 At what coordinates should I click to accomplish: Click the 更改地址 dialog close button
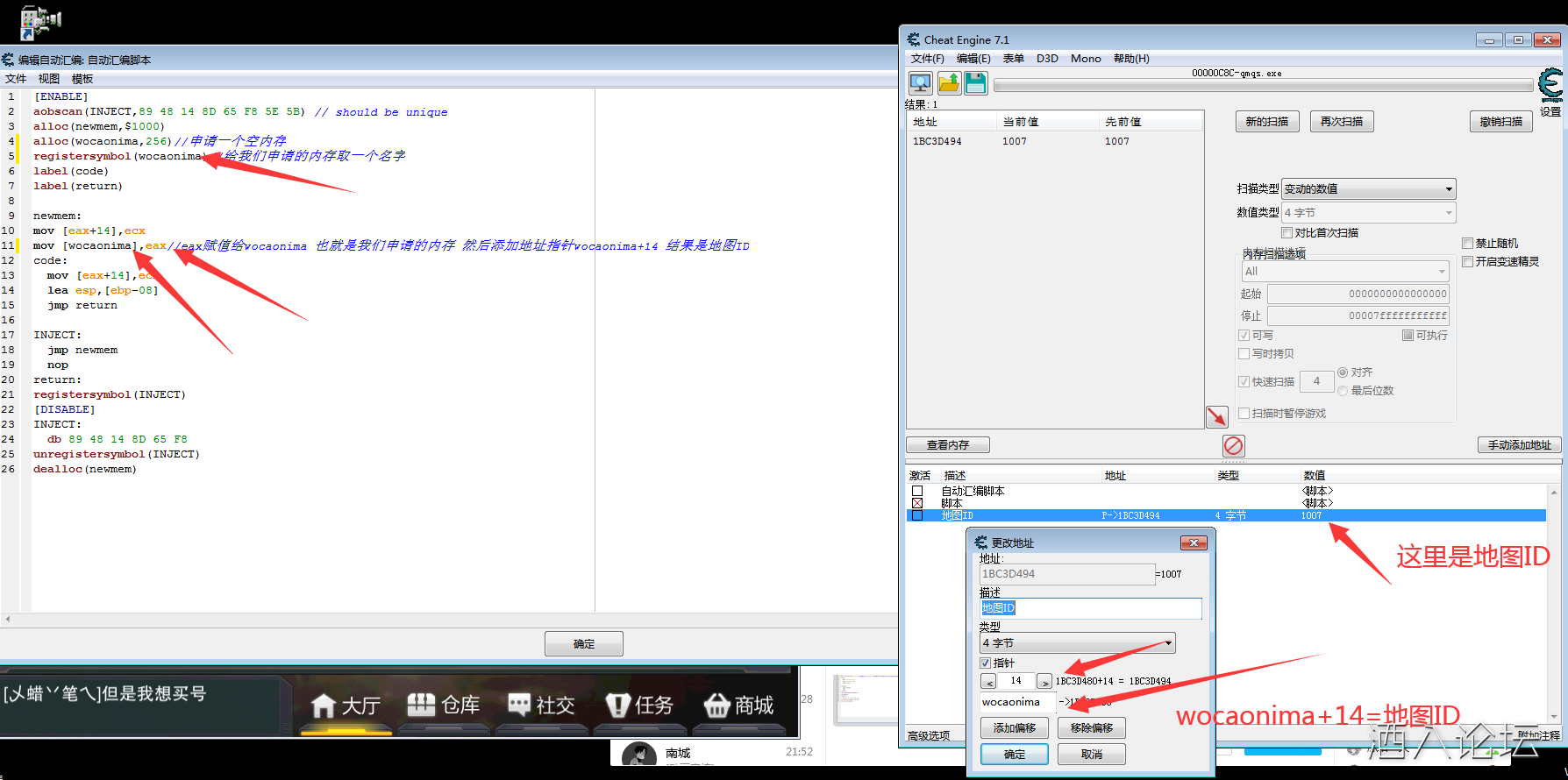click(1194, 543)
